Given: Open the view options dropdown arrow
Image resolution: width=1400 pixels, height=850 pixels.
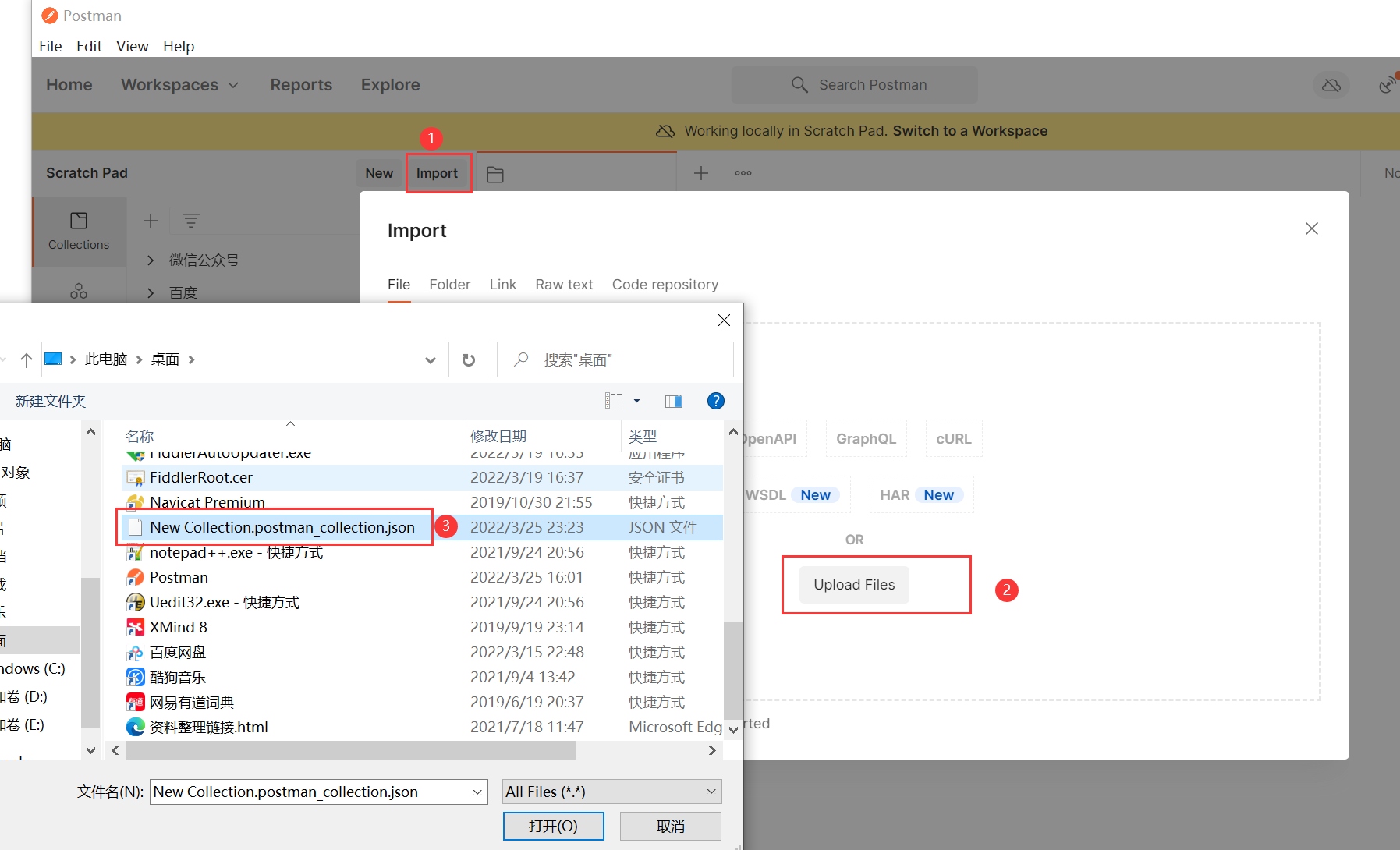Looking at the screenshot, I should (x=636, y=401).
